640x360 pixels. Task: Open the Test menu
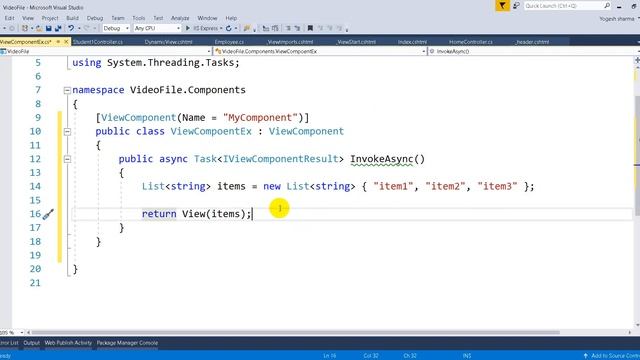click(158, 18)
